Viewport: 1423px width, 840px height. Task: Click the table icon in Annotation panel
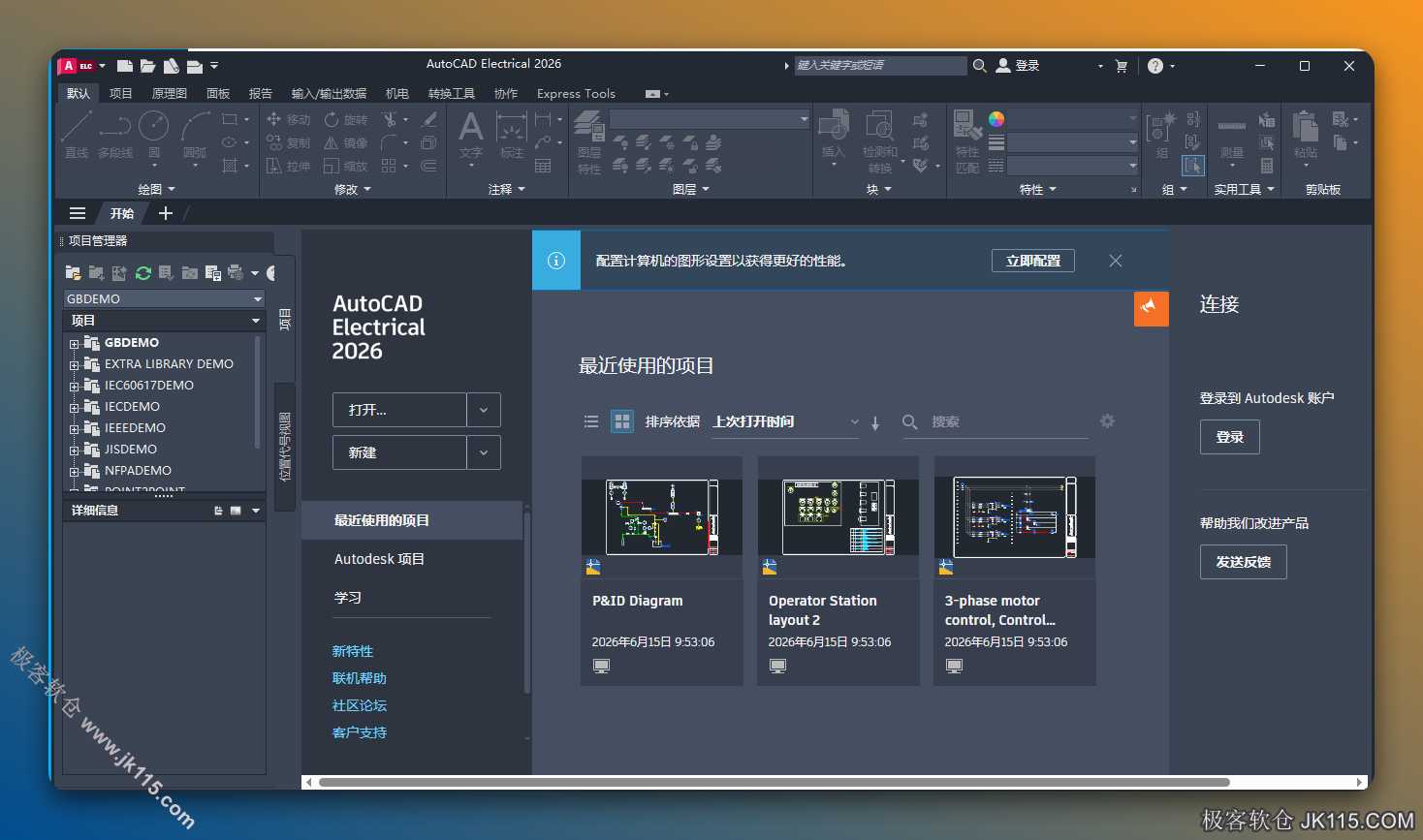point(543,166)
